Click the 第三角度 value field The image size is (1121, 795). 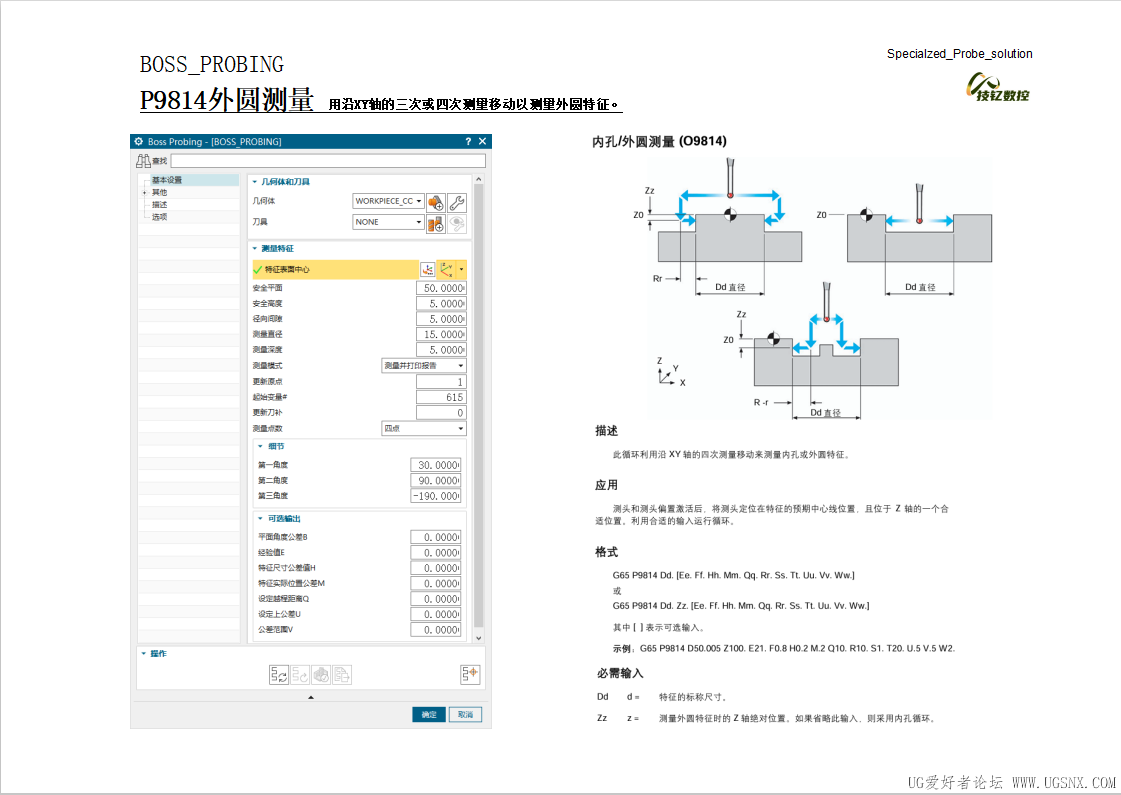pyautogui.click(x=435, y=495)
